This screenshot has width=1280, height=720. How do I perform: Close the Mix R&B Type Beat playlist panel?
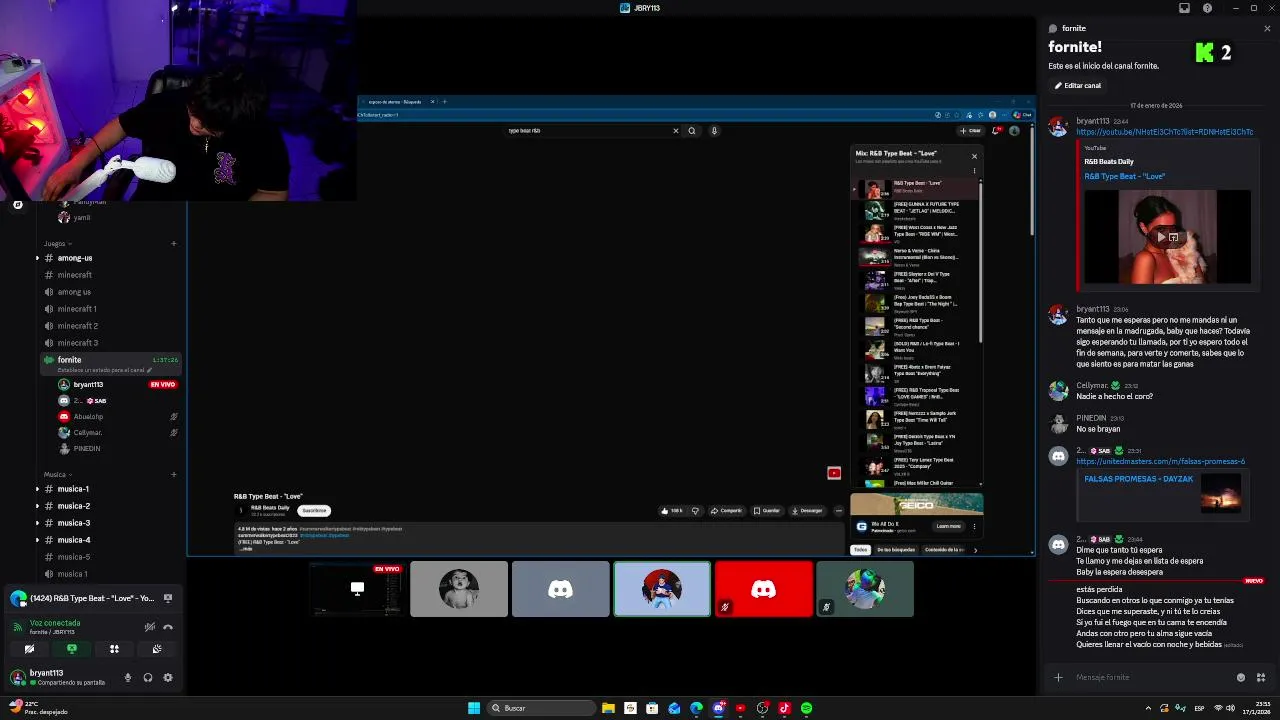(x=974, y=156)
